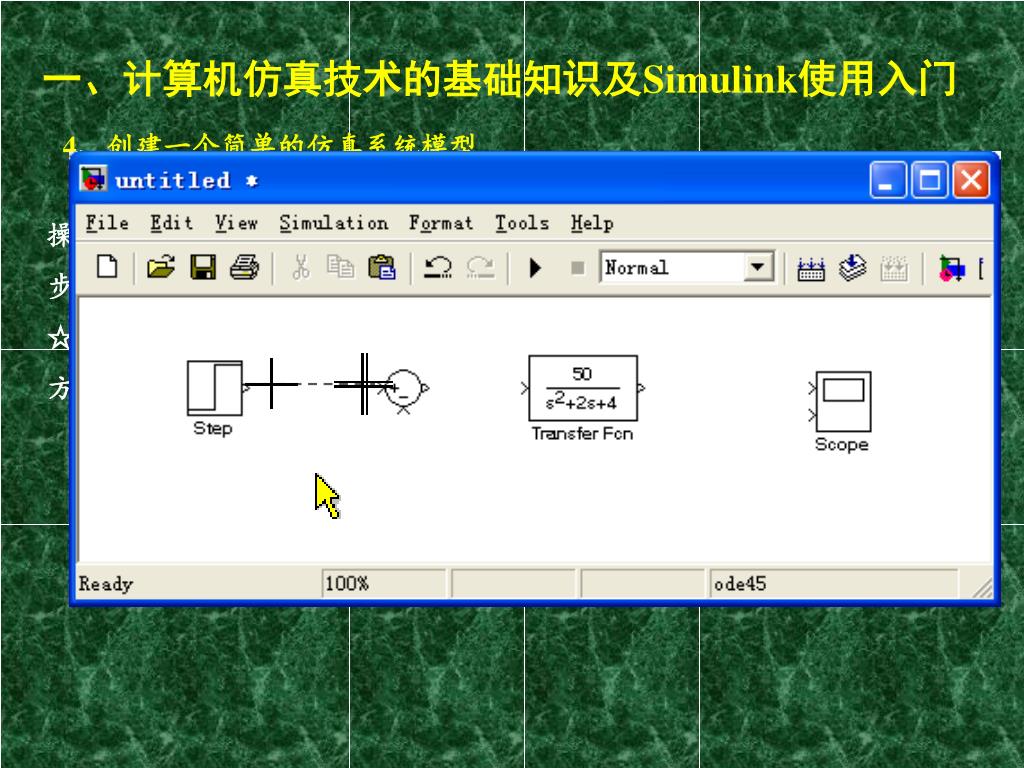Click the untitled window title icon
The height and width of the screenshot is (768, 1024).
tap(93, 178)
